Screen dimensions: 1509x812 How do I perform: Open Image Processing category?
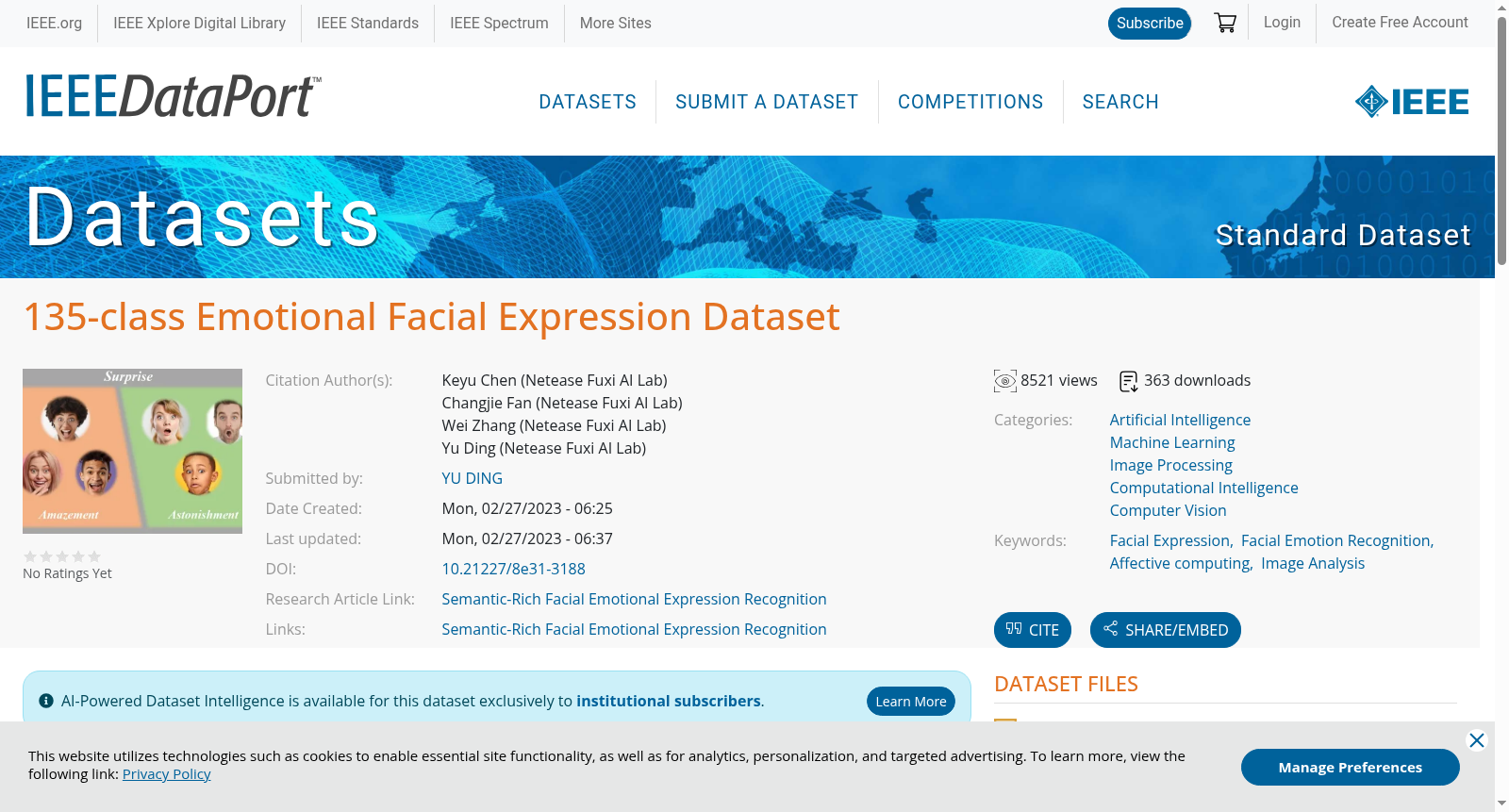[x=1171, y=465]
